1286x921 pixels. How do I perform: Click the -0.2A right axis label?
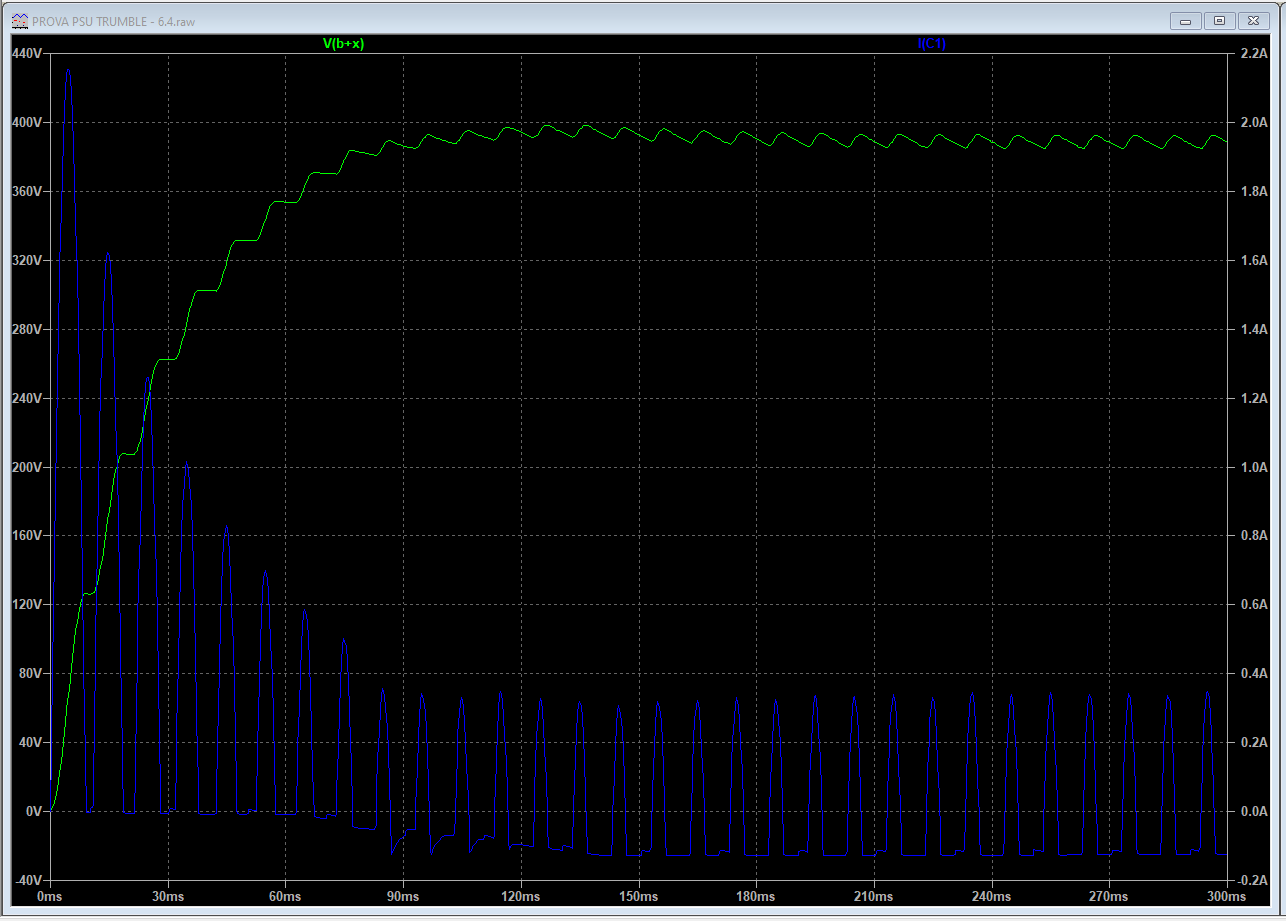1251,880
